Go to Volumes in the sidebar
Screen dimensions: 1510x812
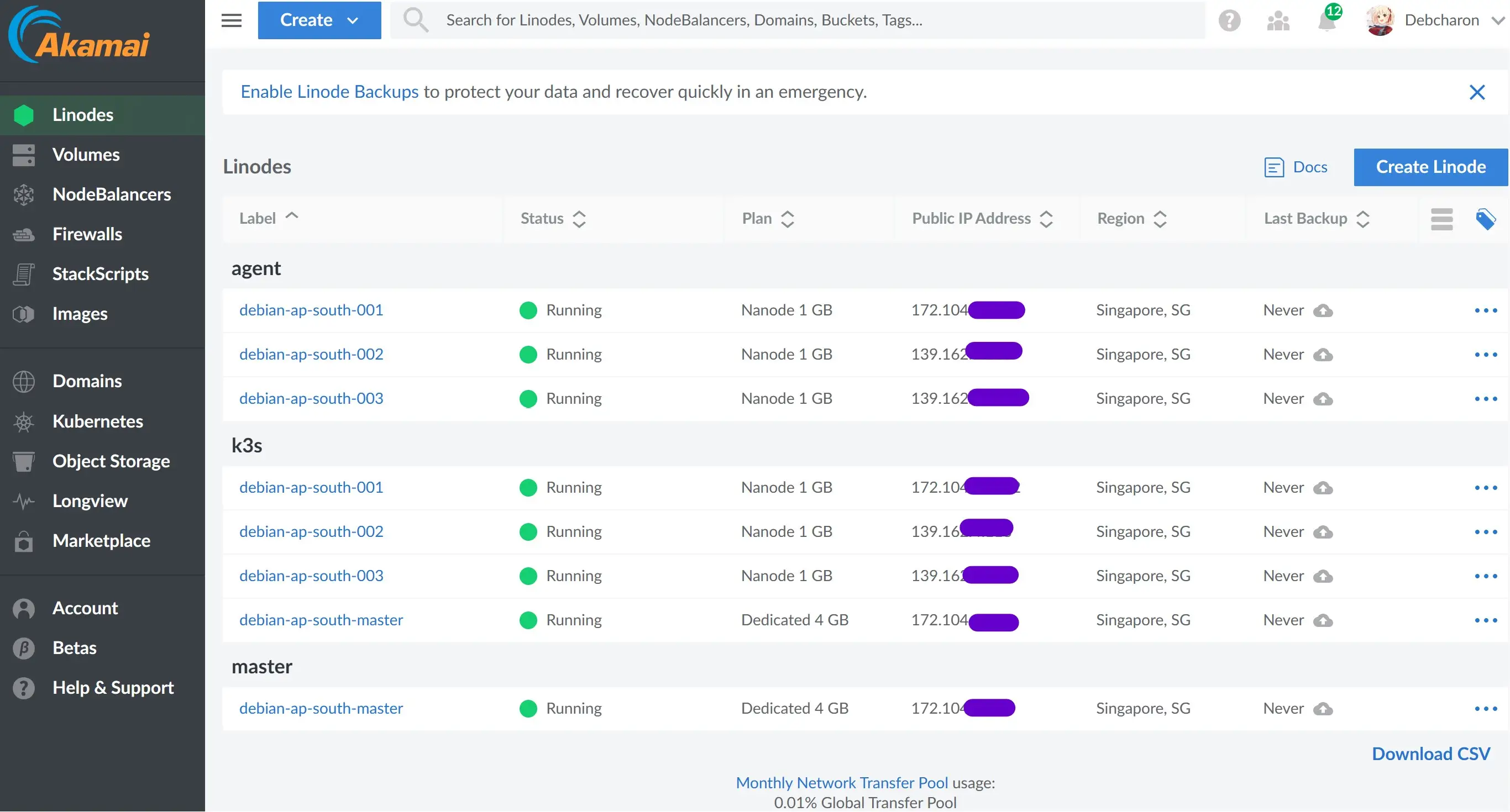[103, 155]
